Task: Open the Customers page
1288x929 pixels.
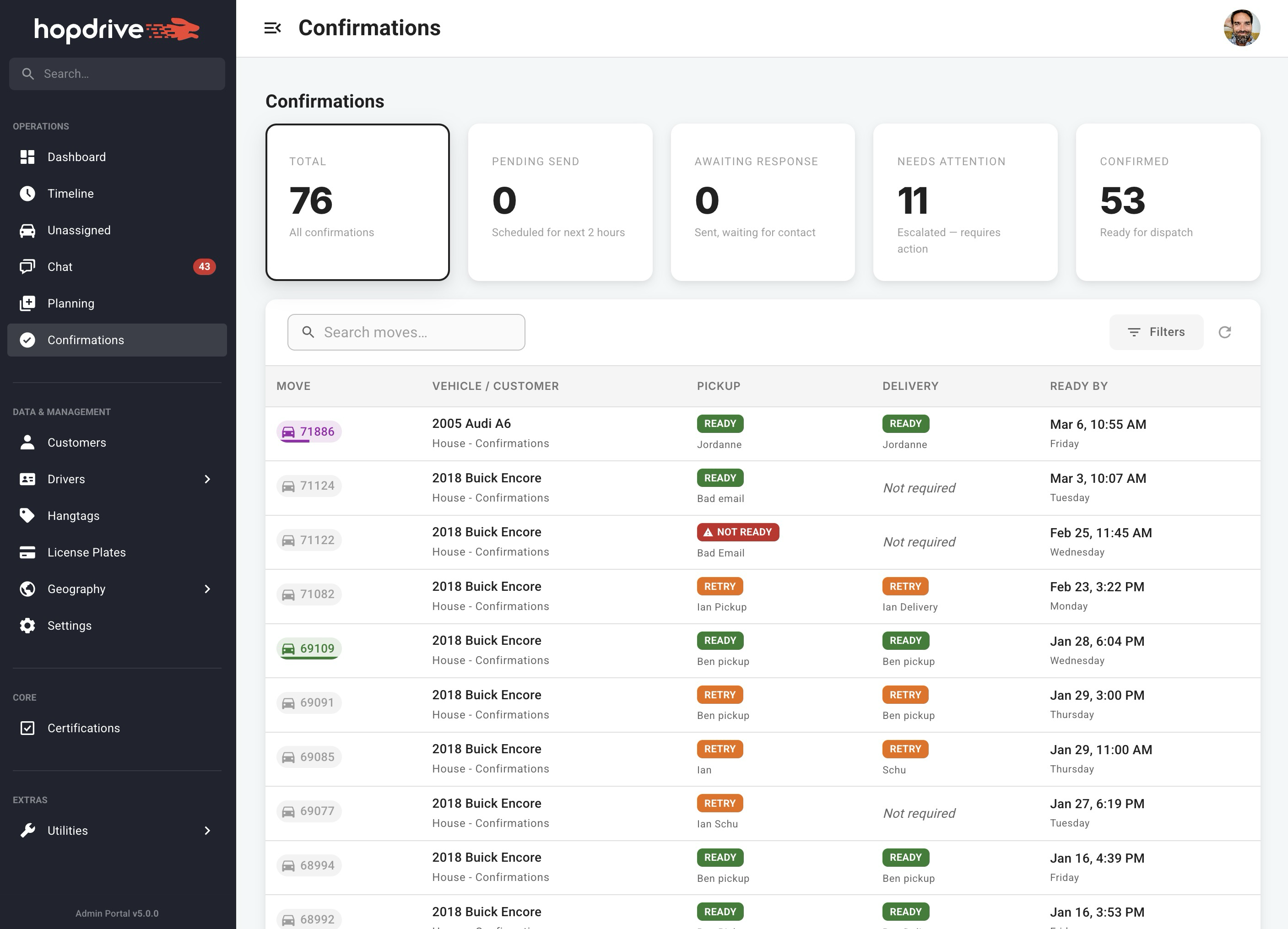Action: (77, 443)
